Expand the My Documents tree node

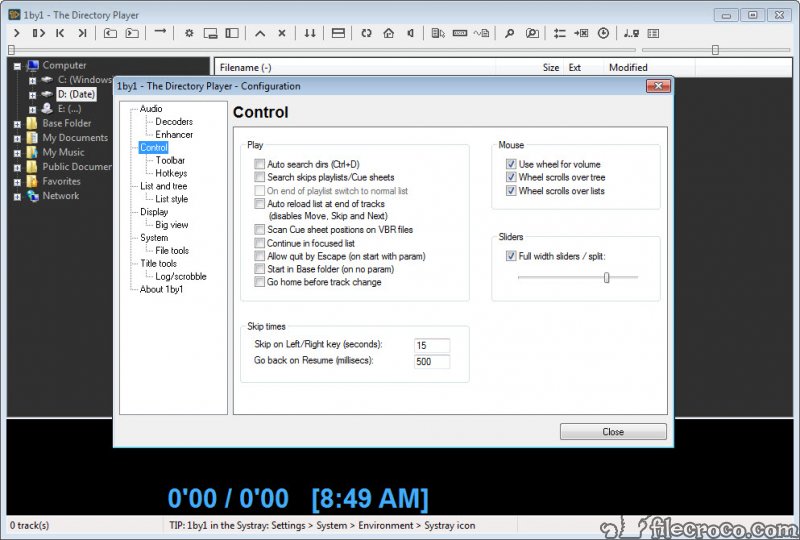point(17,138)
